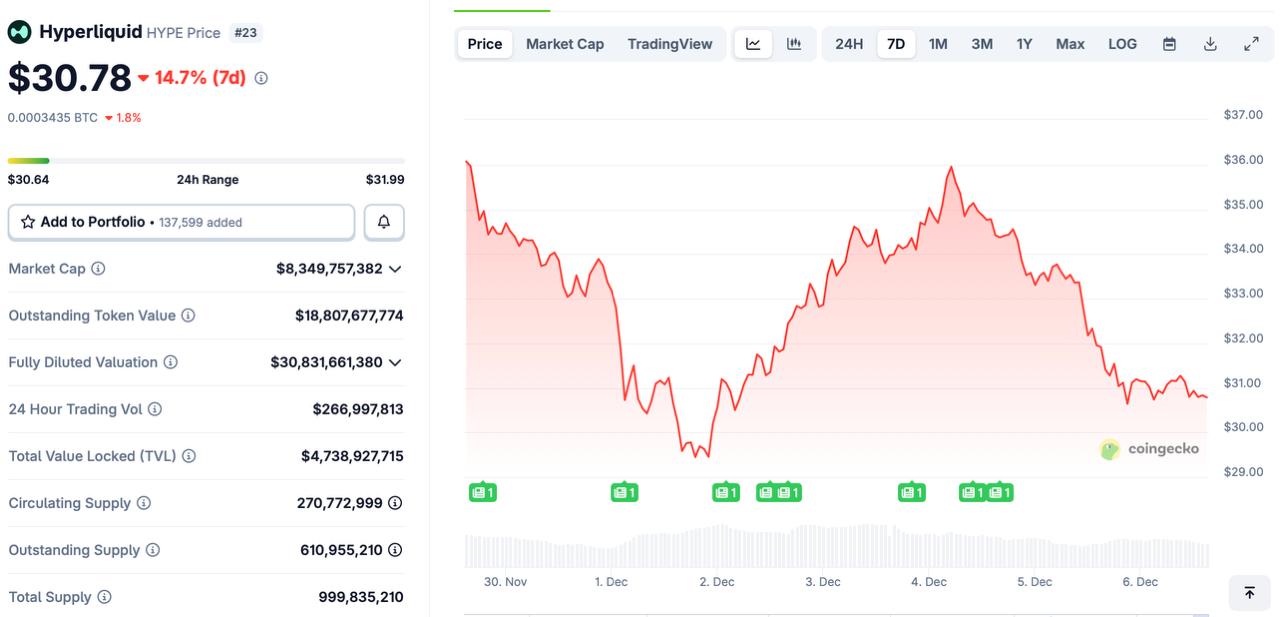Open the calendar date range picker
1280x617 pixels.
1169,44
